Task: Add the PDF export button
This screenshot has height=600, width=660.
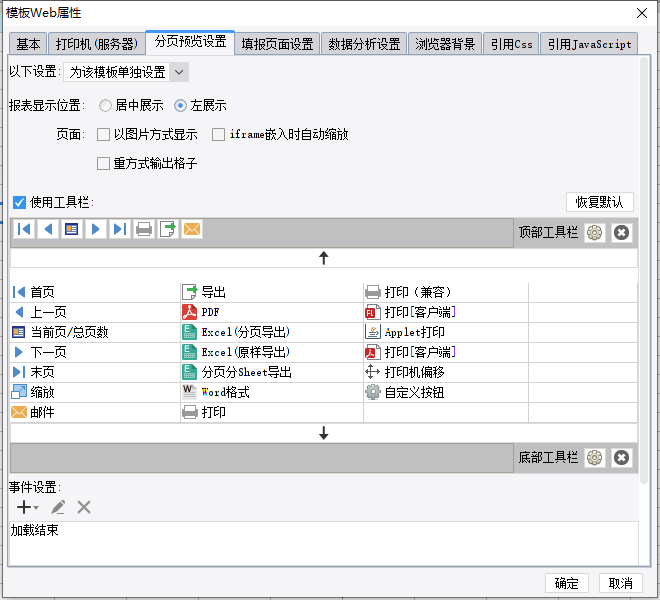Action: [271, 312]
